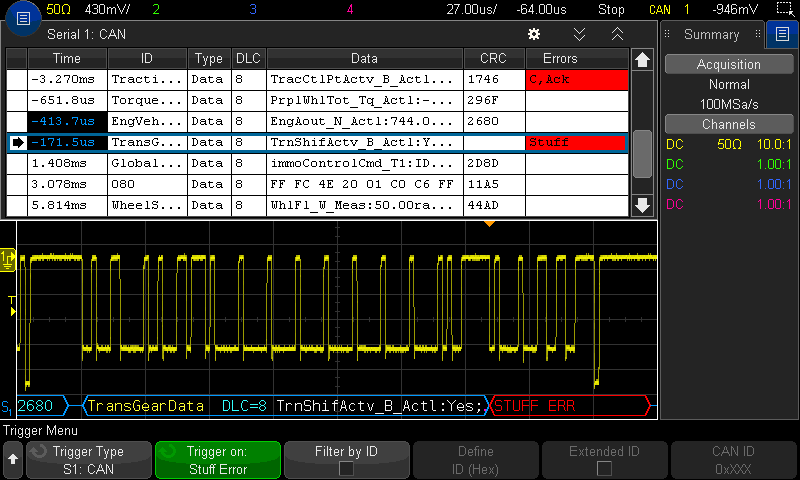This screenshot has height=480, width=800.
Task: Click the Define ID (Hex) softkey
Action: 476,460
